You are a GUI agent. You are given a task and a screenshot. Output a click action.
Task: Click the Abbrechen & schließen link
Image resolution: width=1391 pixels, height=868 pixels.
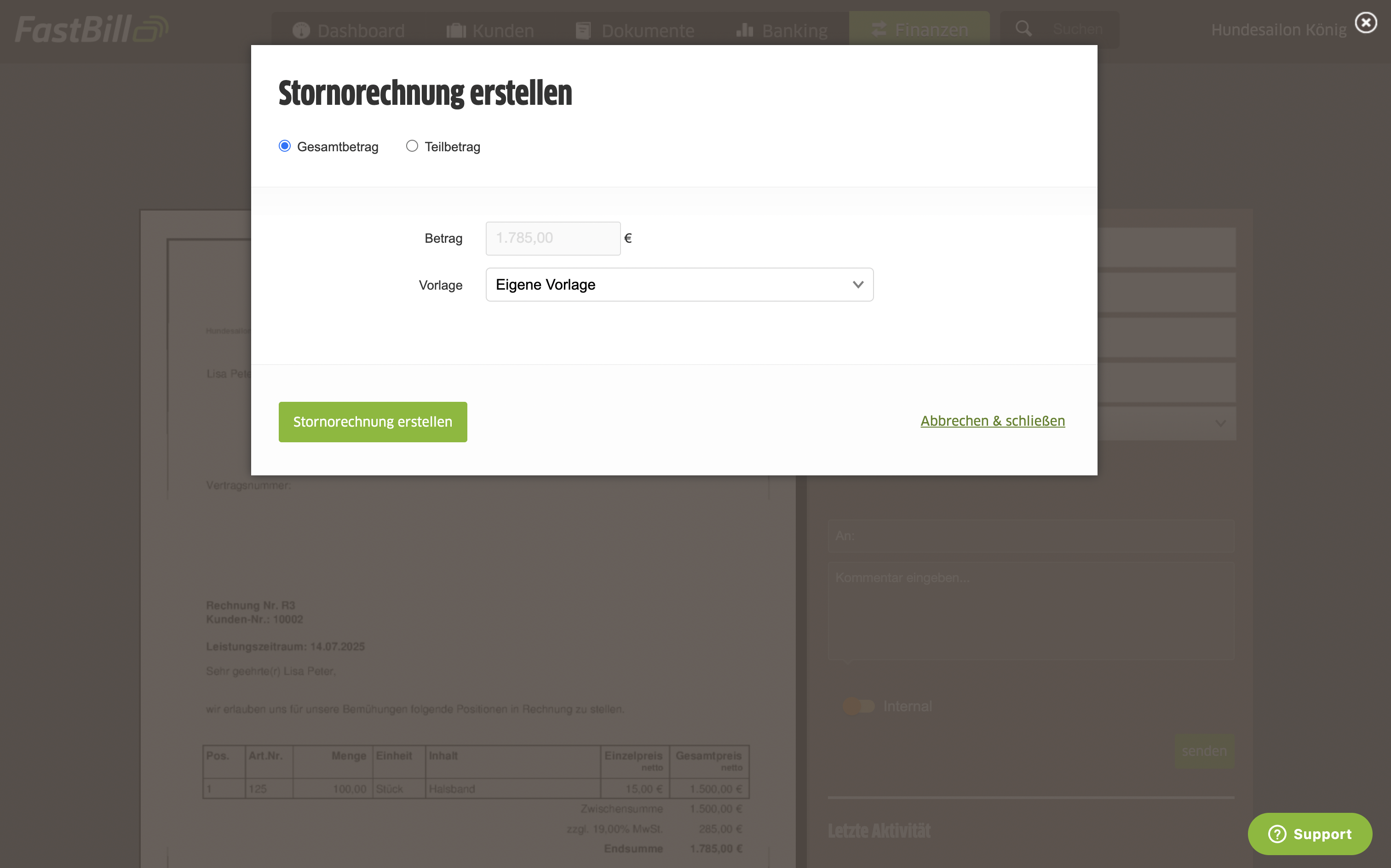993,421
